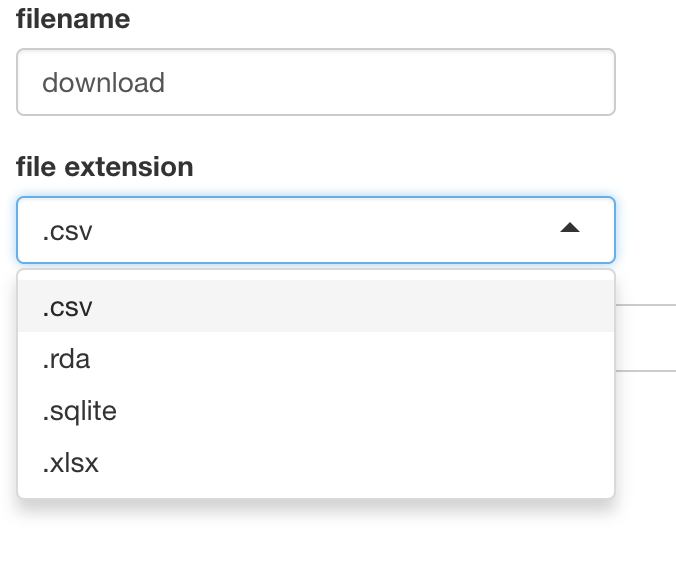Close the extension list via the triangle icon
This screenshot has width=676, height=574.
[570, 228]
